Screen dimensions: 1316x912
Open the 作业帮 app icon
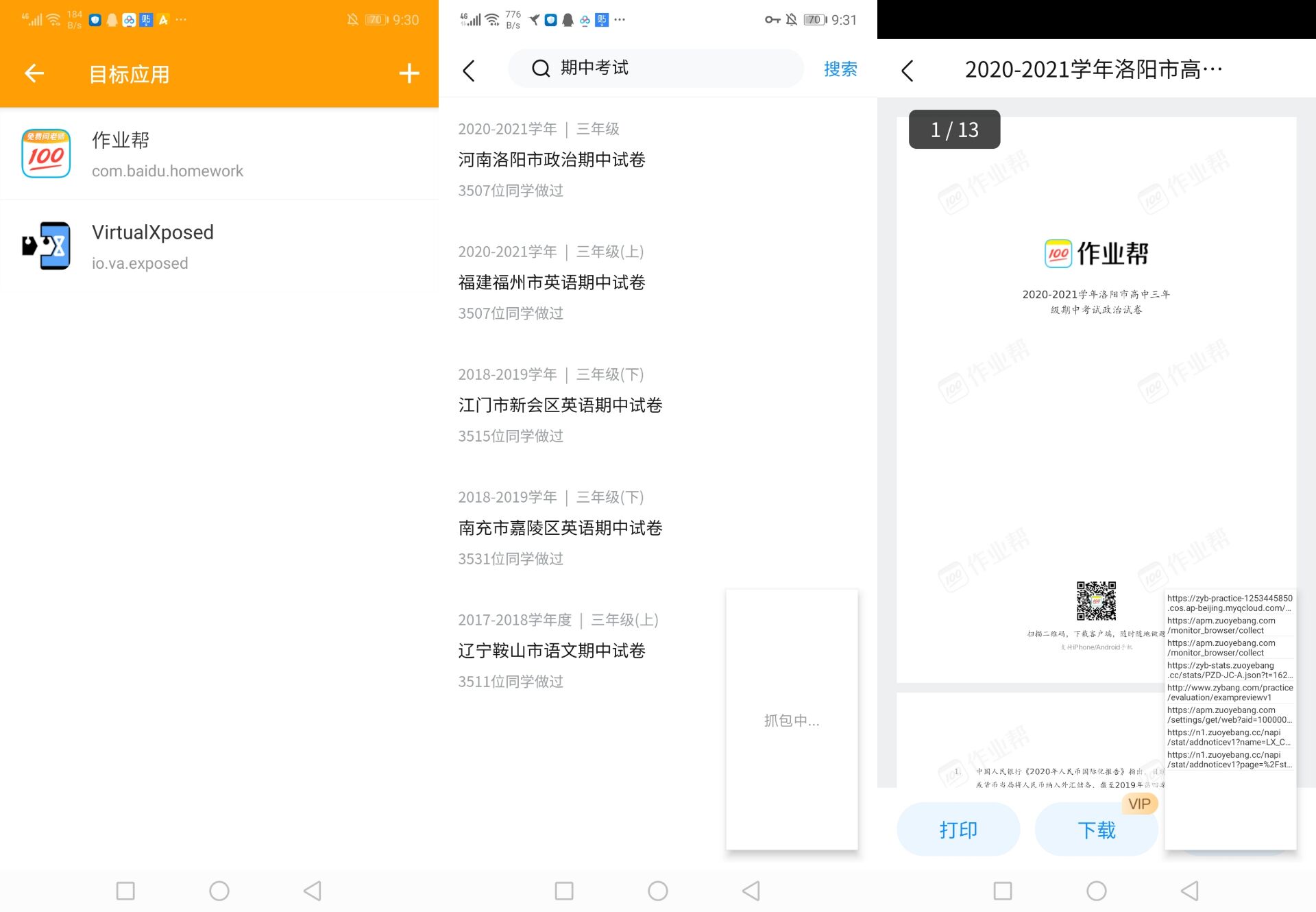[46, 154]
